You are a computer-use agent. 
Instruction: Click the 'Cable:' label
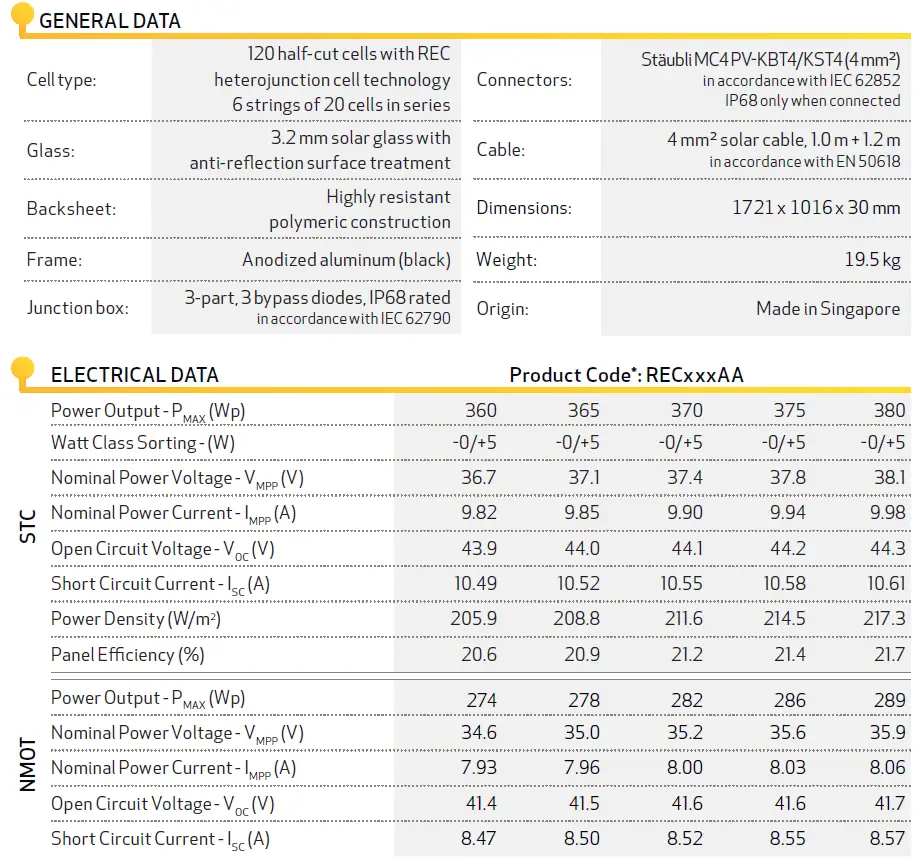pyautogui.click(x=501, y=150)
